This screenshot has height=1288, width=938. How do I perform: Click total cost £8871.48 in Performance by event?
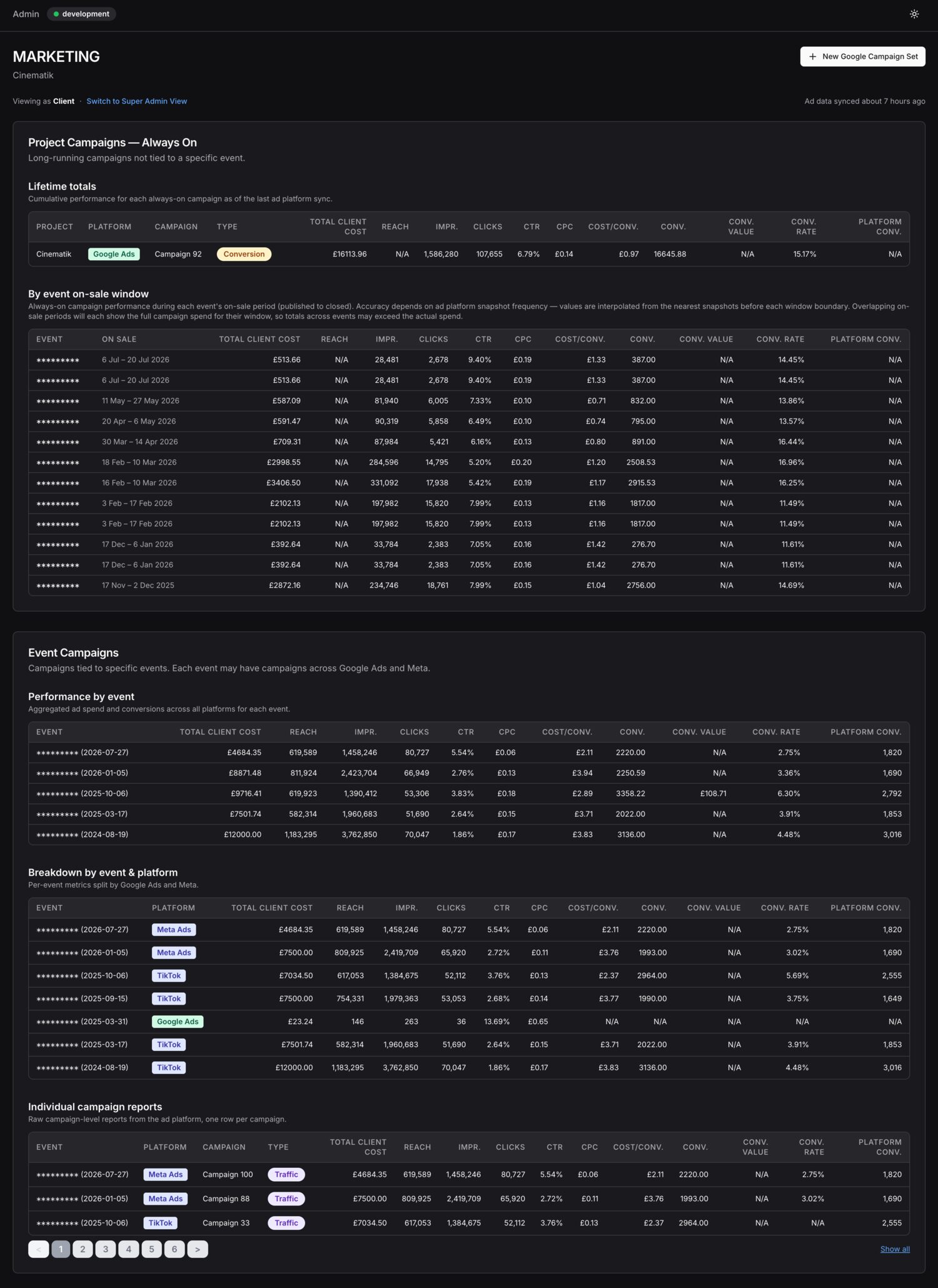pos(245,773)
